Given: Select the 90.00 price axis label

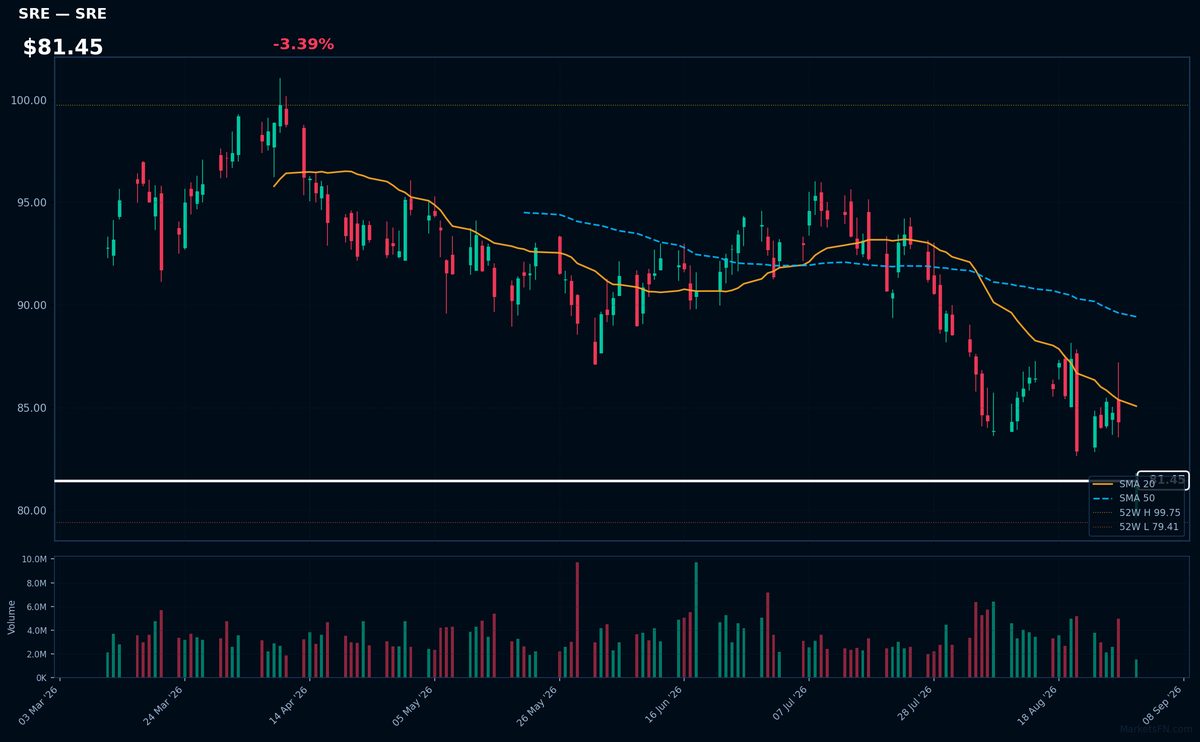Looking at the screenshot, I should [32, 305].
